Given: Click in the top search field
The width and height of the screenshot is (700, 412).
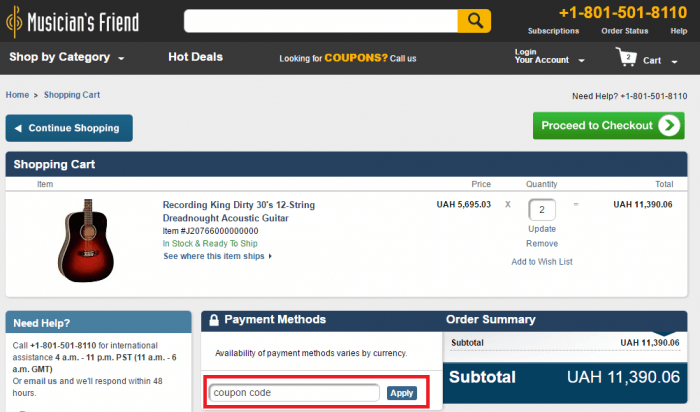Looking at the screenshot, I should click(320, 21).
